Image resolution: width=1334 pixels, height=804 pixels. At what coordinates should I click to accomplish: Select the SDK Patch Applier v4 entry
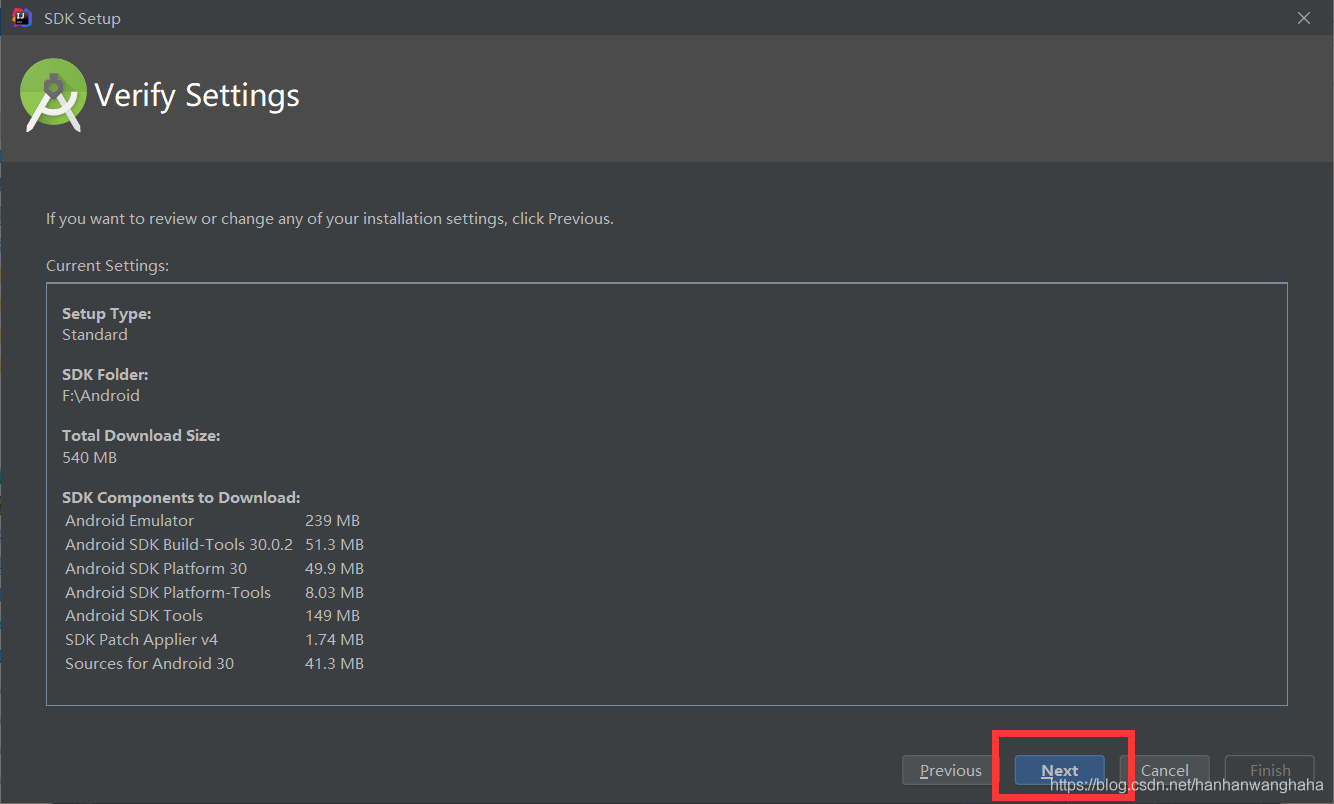[x=141, y=639]
